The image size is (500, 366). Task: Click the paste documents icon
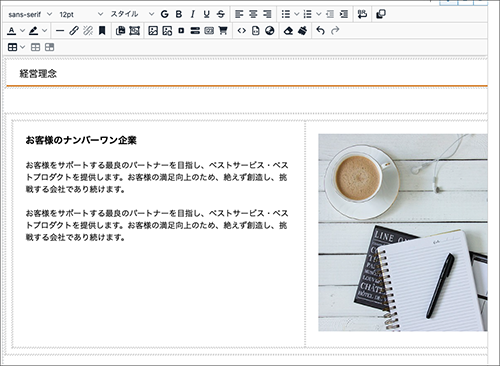pos(120,31)
